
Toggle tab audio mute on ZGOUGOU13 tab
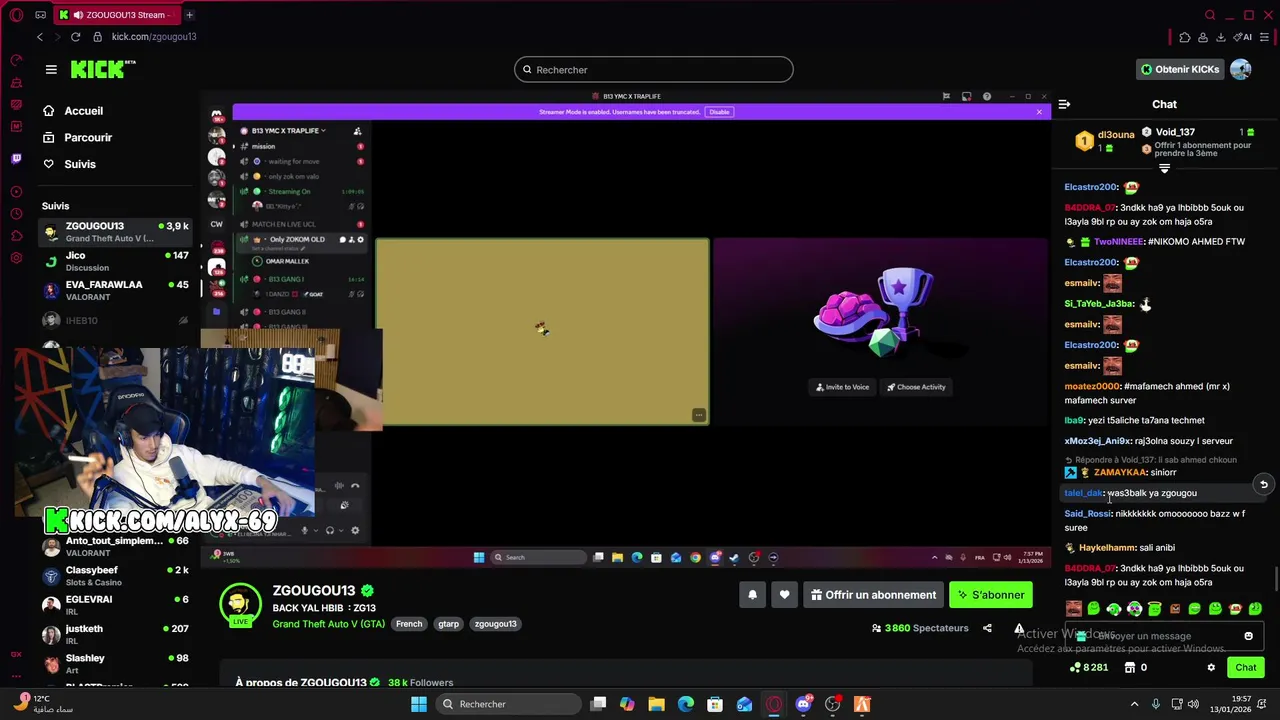pyautogui.click(x=78, y=15)
